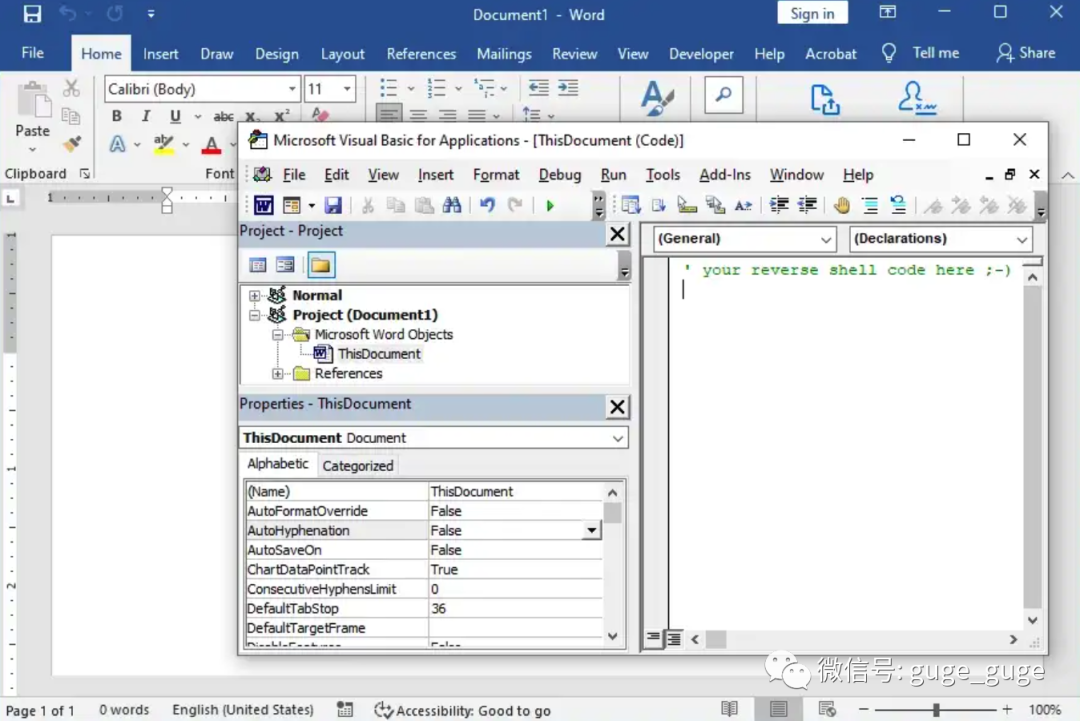
Task: Switch to Web Layout view in status bar
Action: coord(827,709)
